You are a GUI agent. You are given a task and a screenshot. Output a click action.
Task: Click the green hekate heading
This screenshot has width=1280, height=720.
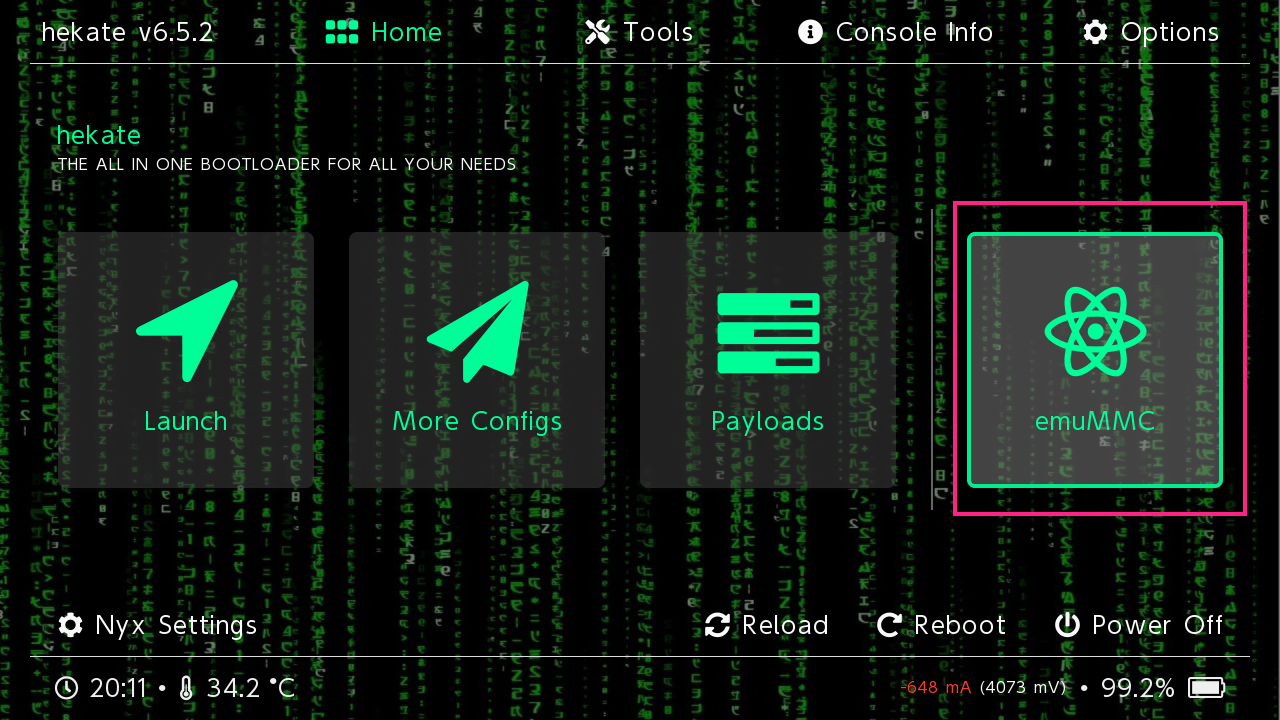[x=98, y=135]
